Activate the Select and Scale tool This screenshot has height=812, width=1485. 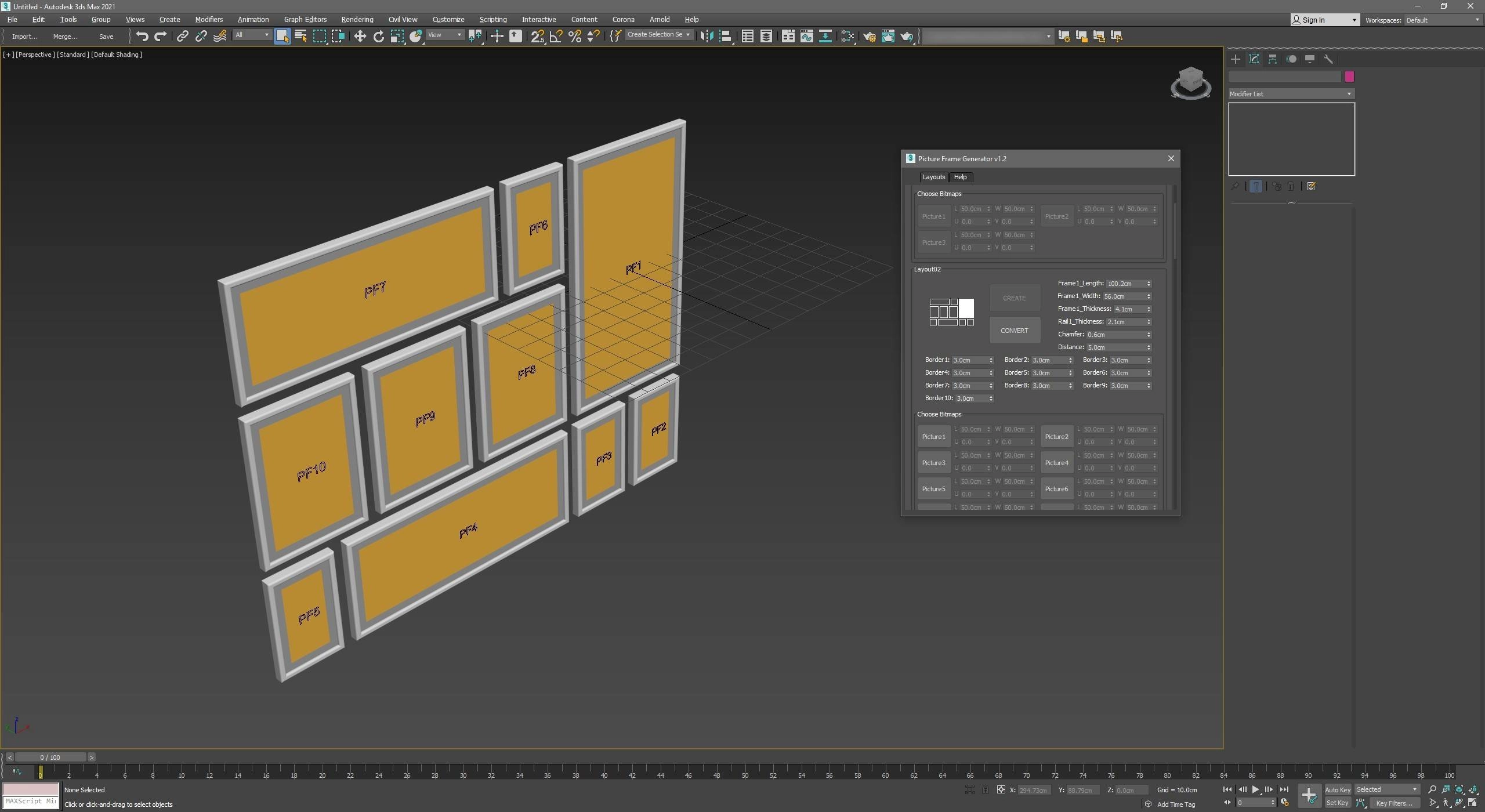pyautogui.click(x=397, y=36)
